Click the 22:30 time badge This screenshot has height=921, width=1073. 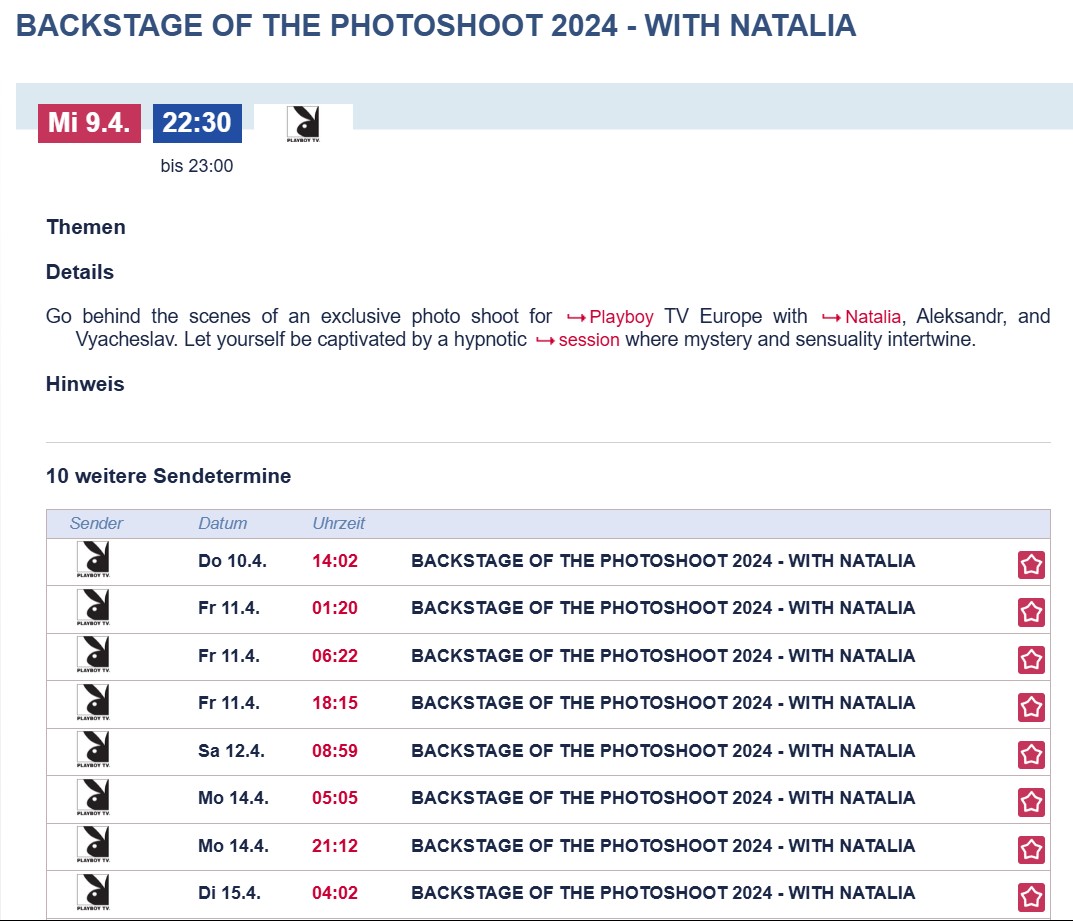coord(197,123)
